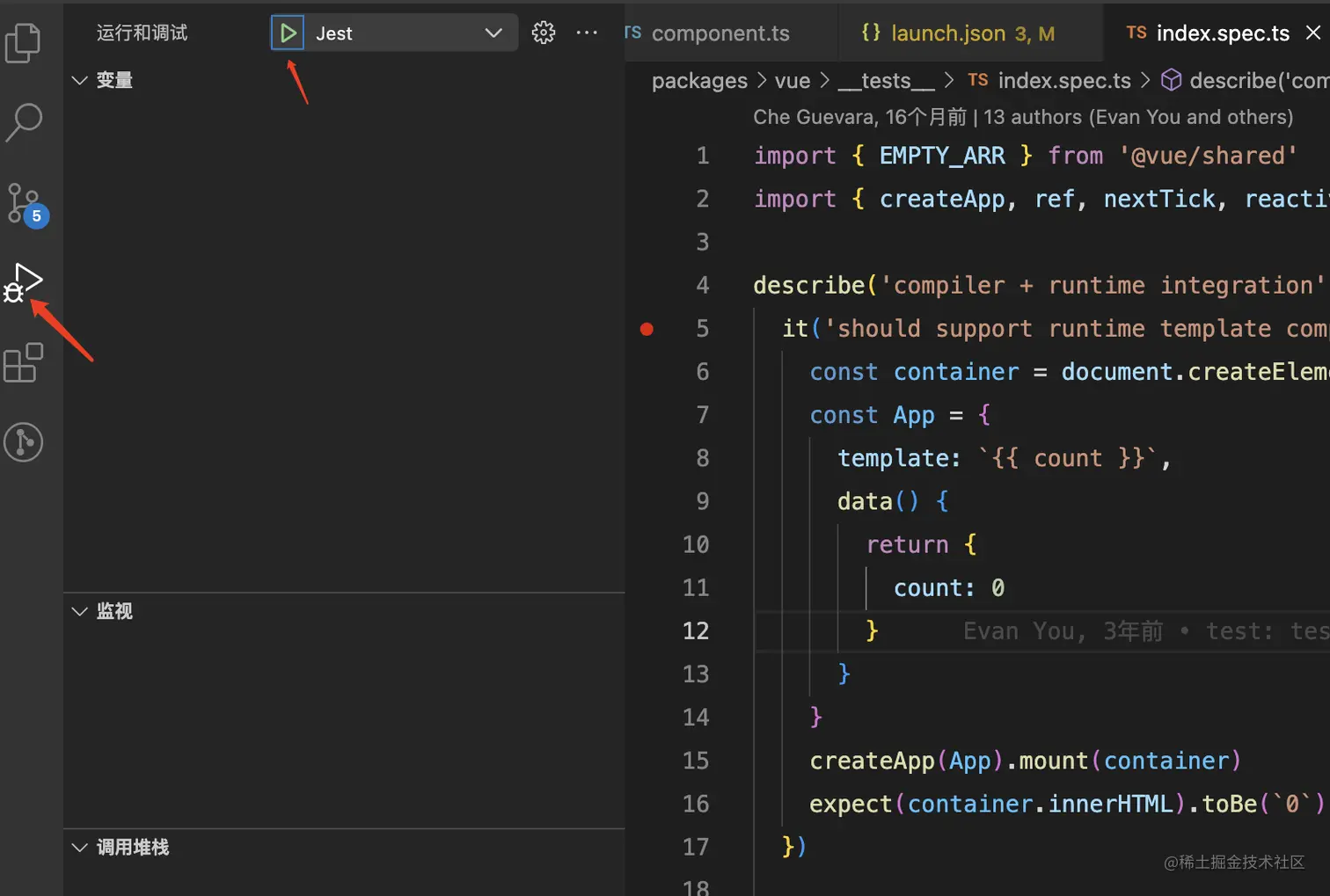The height and width of the screenshot is (896, 1330).
Task: Click the return keyword on line 10
Action: [x=908, y=545]
